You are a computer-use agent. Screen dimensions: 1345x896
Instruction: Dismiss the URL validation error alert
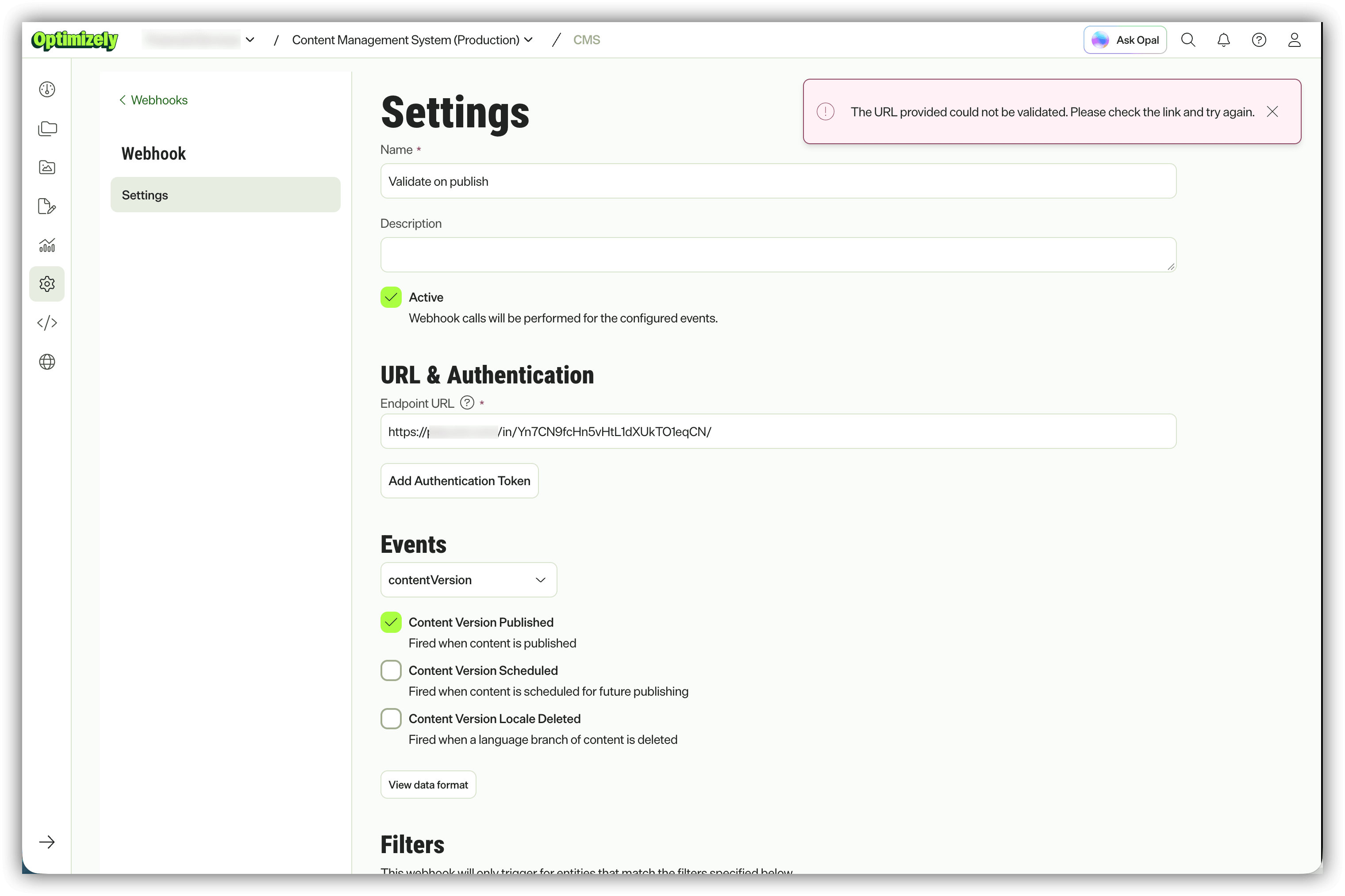(x=1272, y=111)
